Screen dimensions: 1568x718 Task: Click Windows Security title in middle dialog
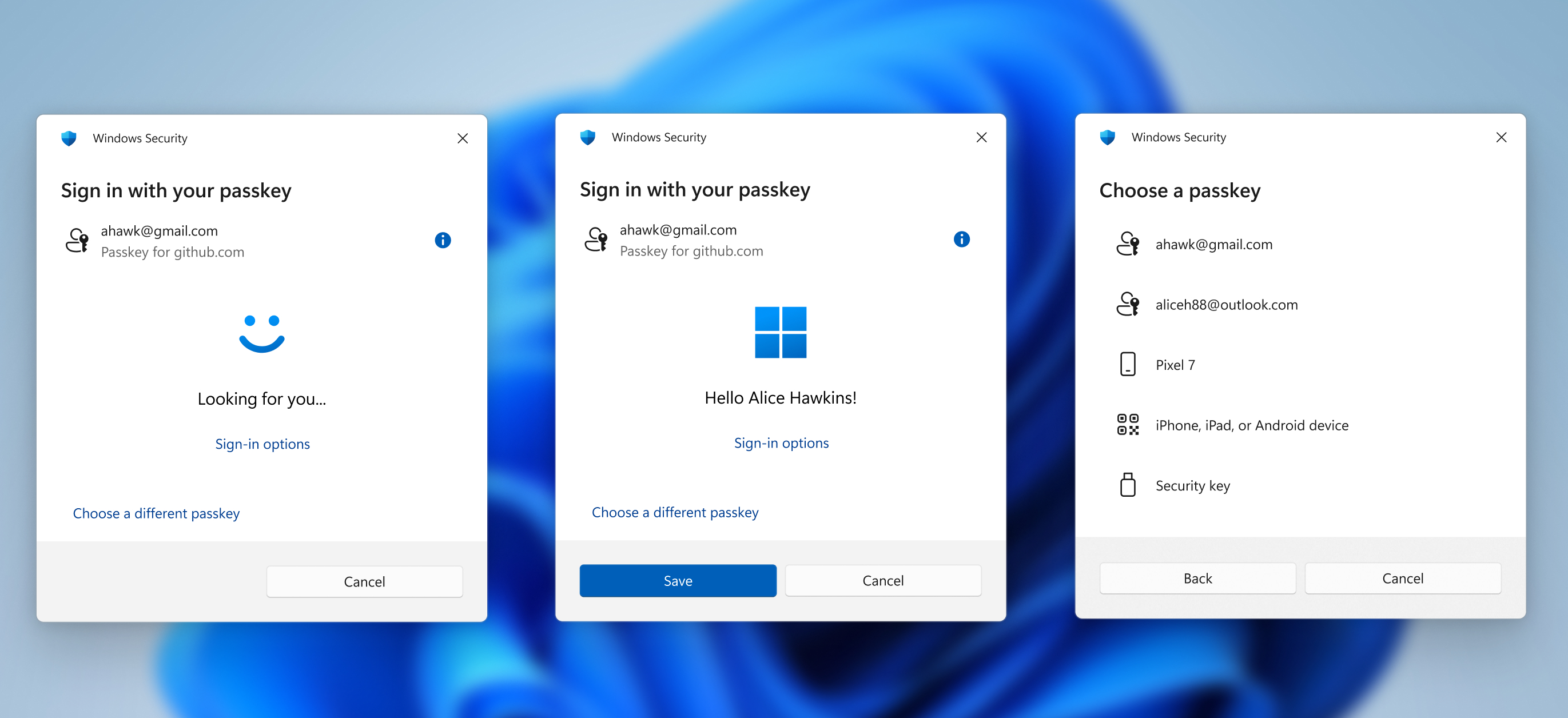point(659,137)
